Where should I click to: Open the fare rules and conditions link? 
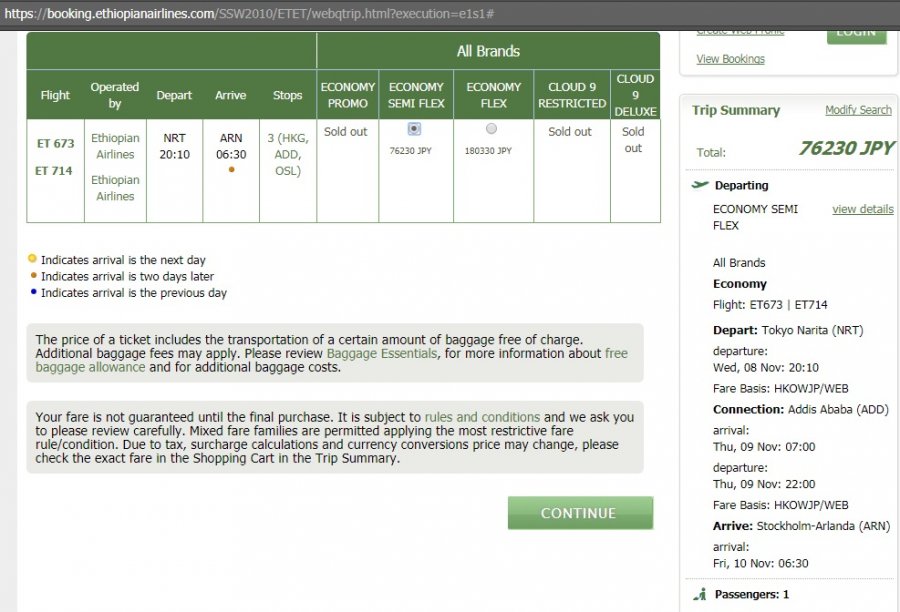(482, 417)
